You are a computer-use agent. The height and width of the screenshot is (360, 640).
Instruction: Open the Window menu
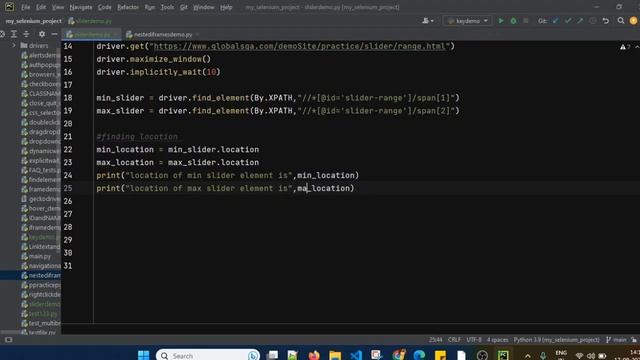203,7
